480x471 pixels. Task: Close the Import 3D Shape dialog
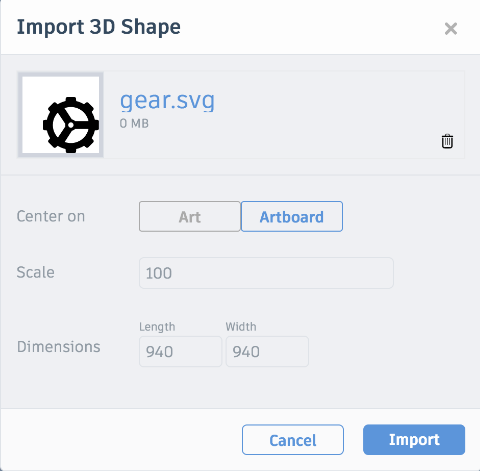tap(451, 29)
